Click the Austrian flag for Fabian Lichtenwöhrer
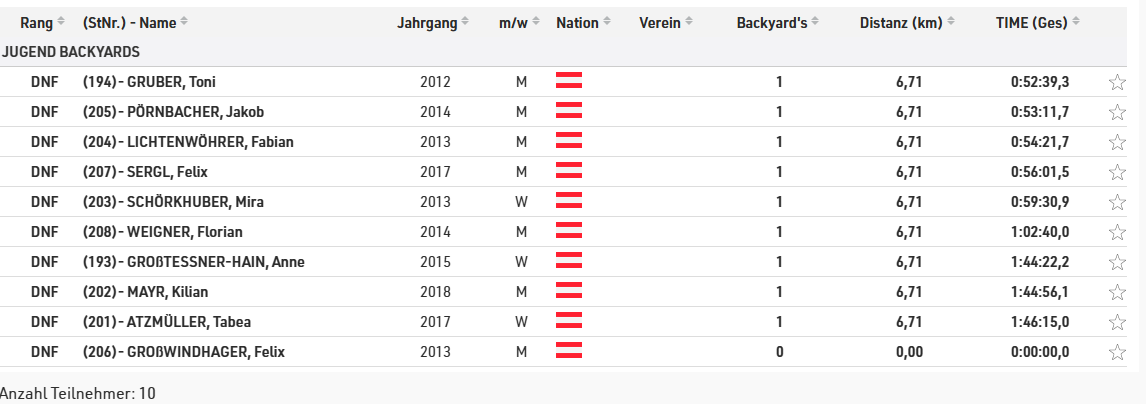This screenshot has height=404, width=1146. pyautogui.click(x=569, y=140)
